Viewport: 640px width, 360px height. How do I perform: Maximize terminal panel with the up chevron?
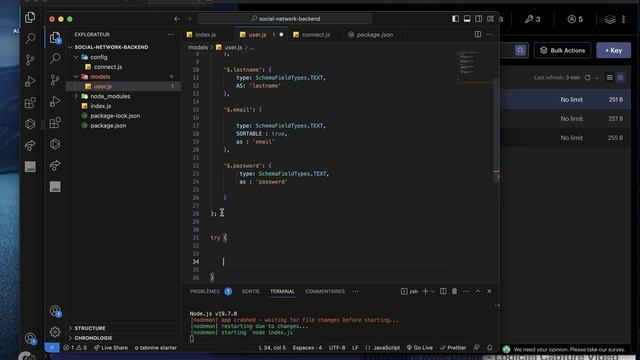pyautogui.click(x=478, y=291)
